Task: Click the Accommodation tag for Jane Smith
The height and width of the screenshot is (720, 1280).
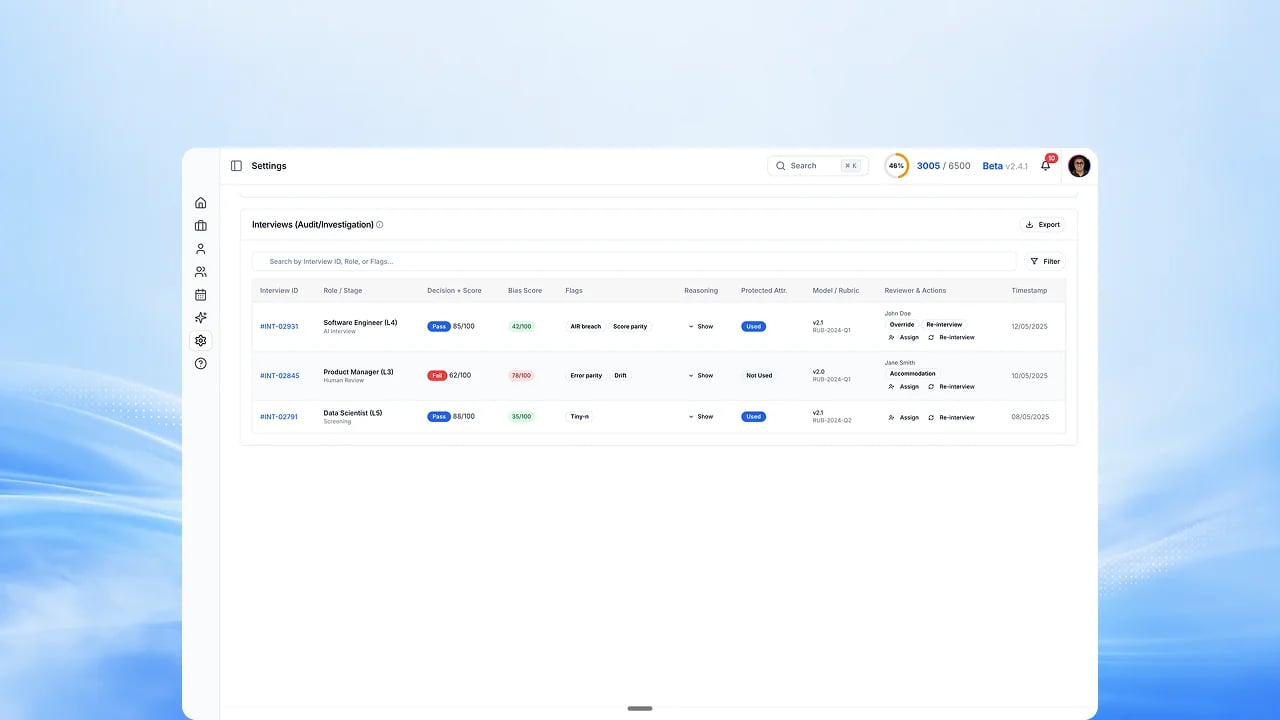Action: coord(913,374)
